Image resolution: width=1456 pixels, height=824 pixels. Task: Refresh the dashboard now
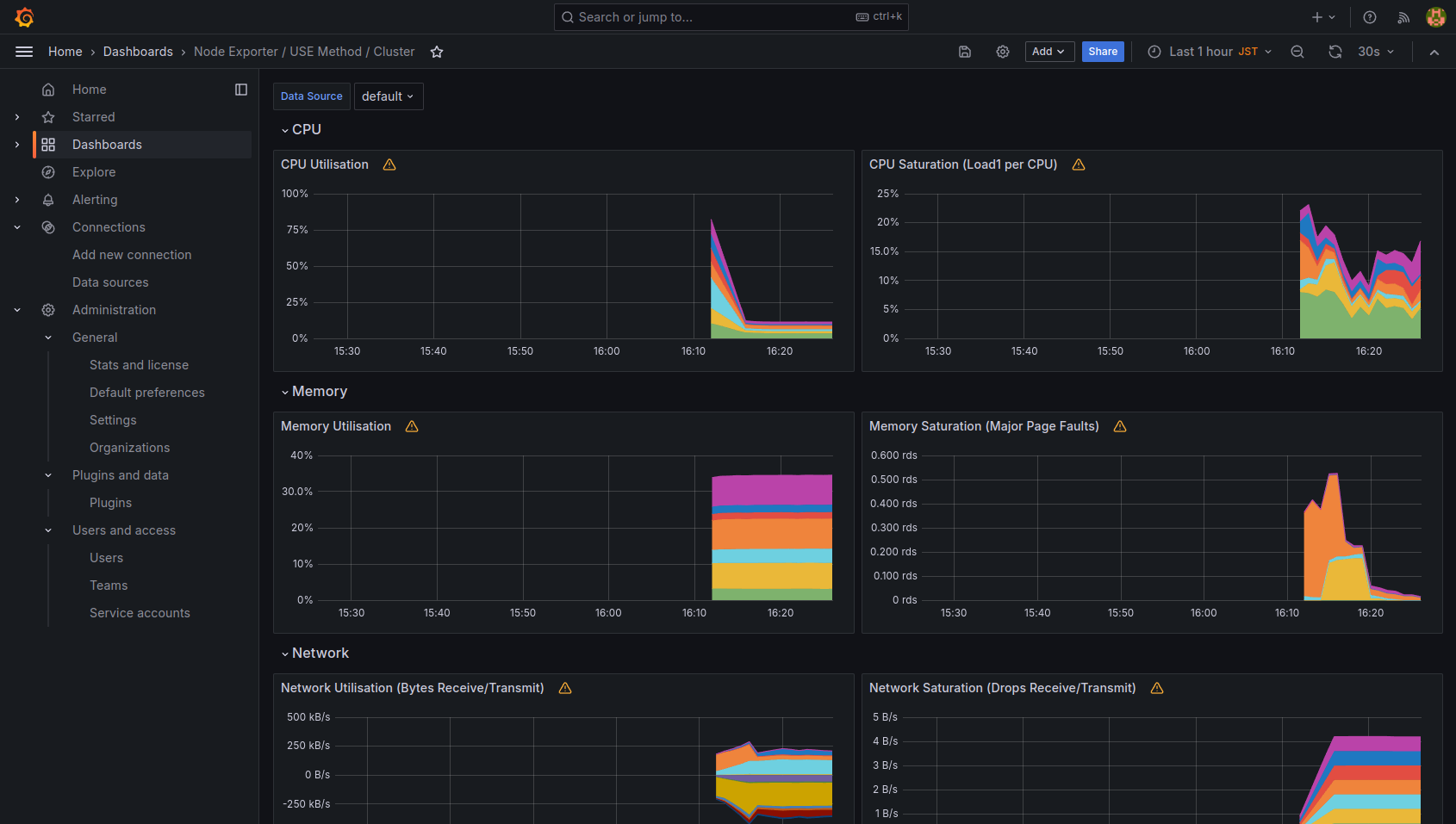pyautogui.click(x=1335, y=52)
